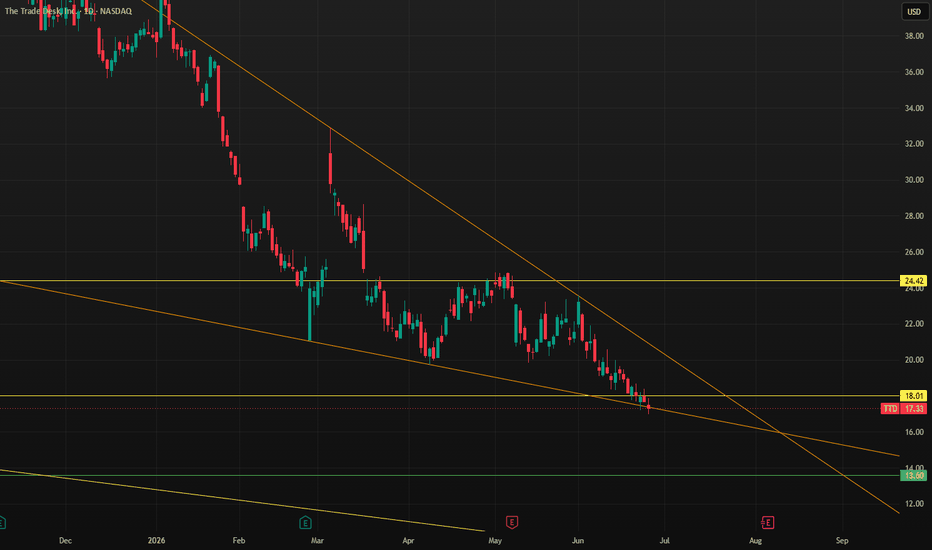Click the earnings marker near May
Screen dimensions: 932x550
point(512,523)
